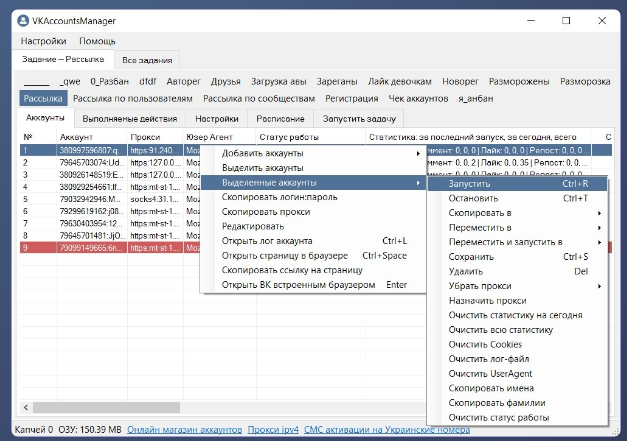Select the Задание – Рассылка tab

coord(63,59)
